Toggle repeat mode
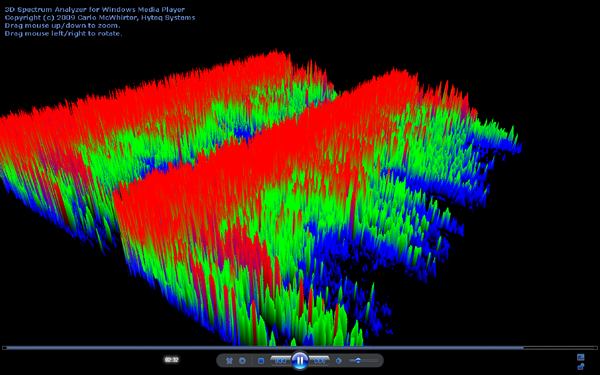Image resolution: width=600 pixels, height=375 pixels. pos(242,360)
